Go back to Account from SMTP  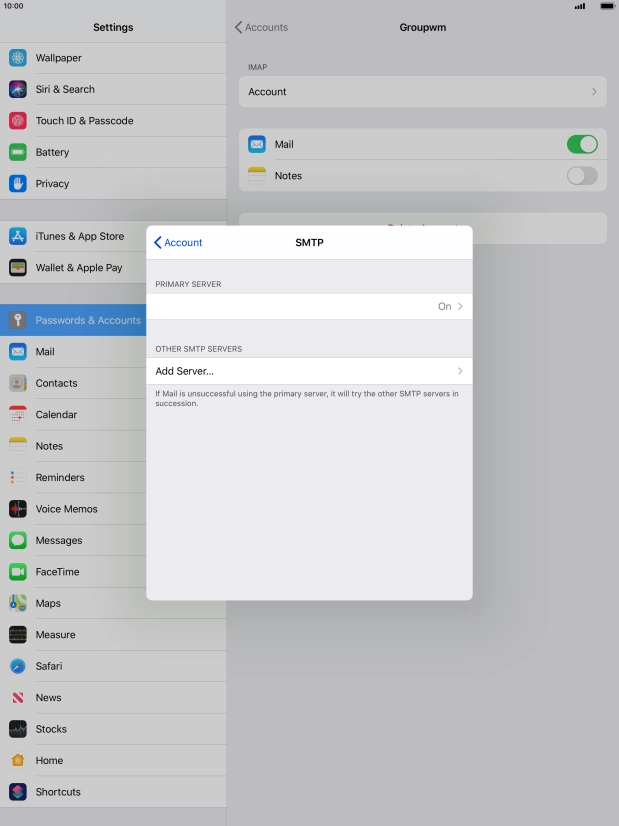178,243
